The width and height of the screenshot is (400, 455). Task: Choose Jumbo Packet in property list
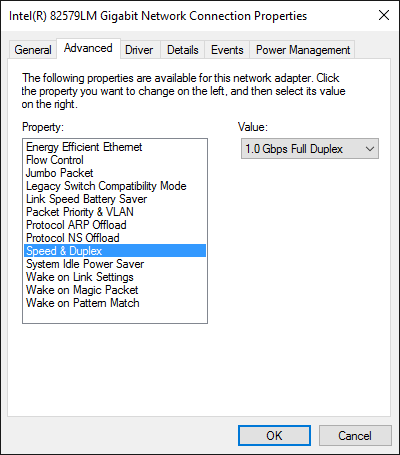pyautogui.click(x=115, y=173)
